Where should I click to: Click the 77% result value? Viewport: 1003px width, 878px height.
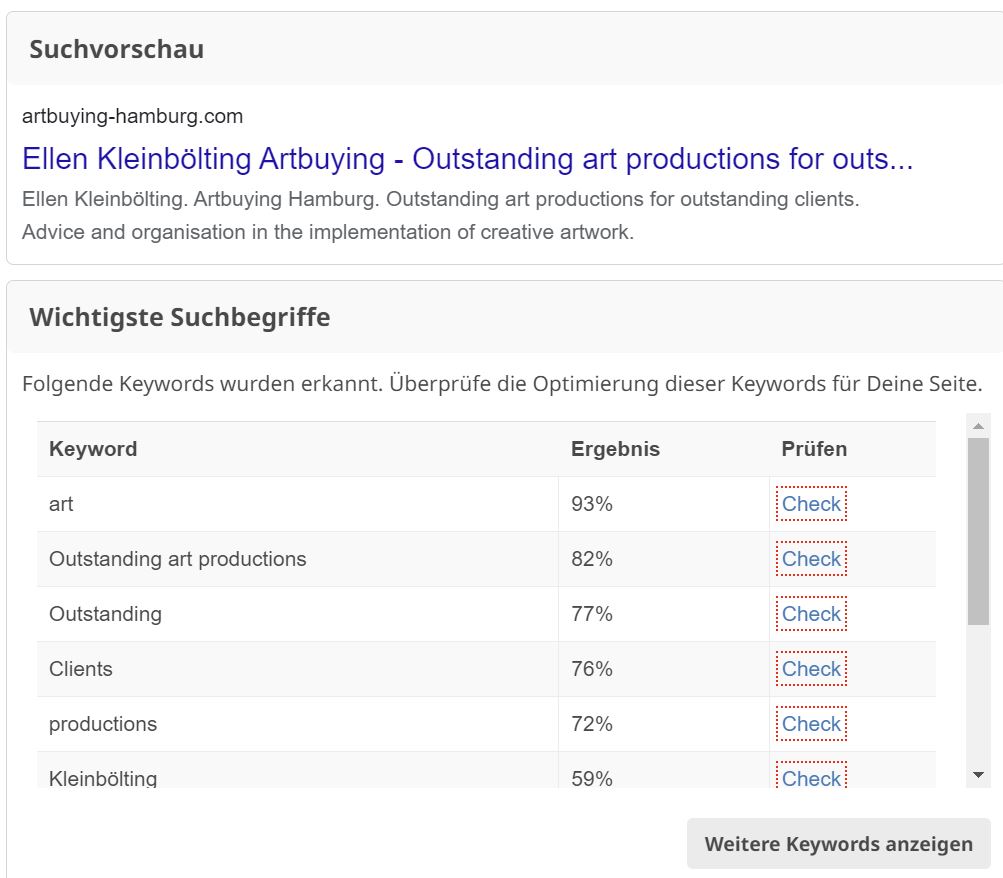592,614
